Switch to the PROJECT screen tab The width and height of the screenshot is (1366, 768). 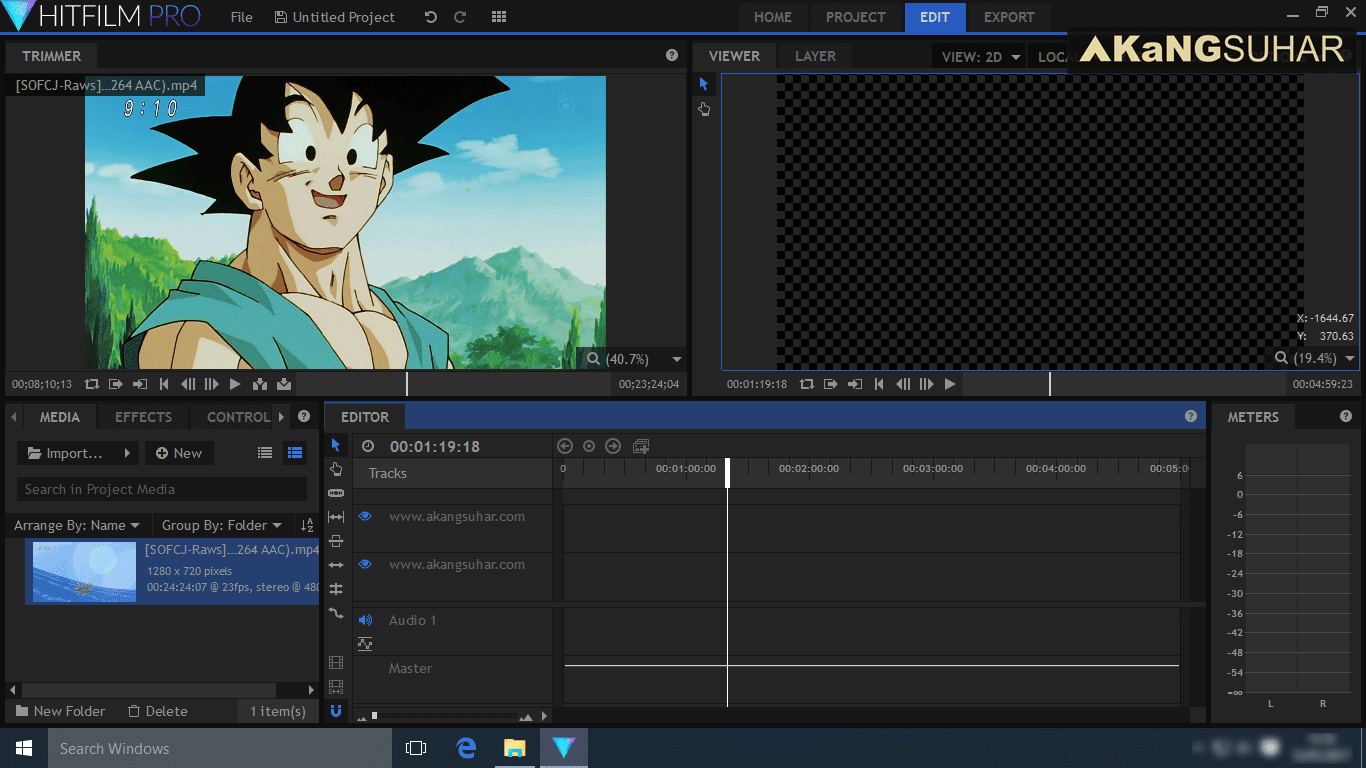(x=855, y=17)
